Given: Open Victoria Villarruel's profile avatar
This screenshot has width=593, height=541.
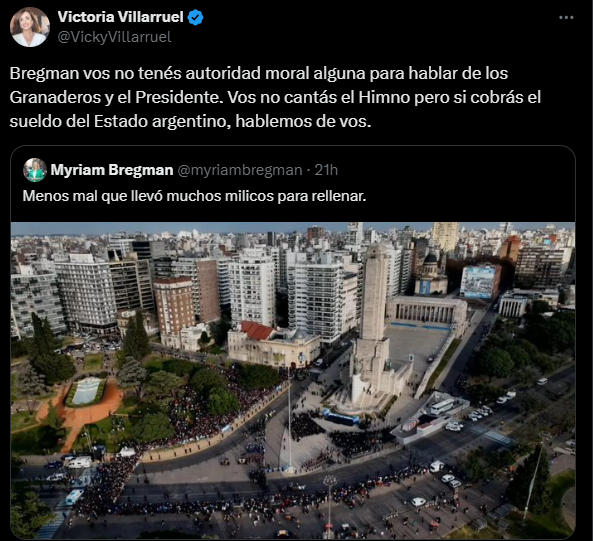Looking at the screenshot, I should [29, 27].
